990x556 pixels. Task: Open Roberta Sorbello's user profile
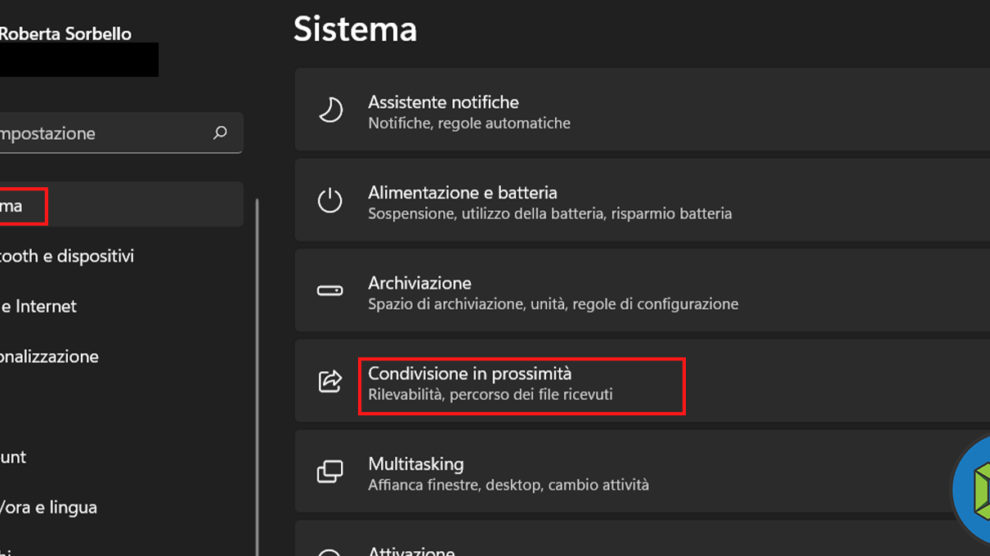pyautogui.click(x=65, y=34)
